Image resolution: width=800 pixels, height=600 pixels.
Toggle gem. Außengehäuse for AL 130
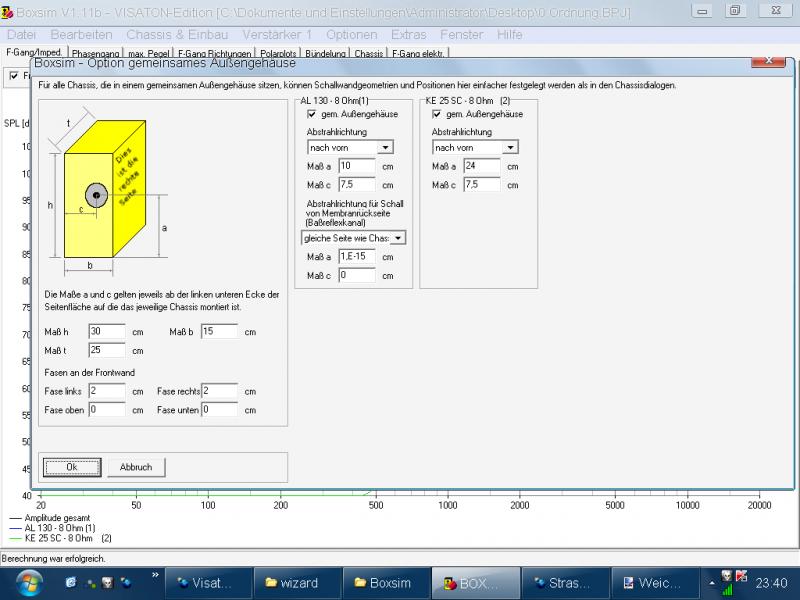pyautogui.click(x=312, y=114)
